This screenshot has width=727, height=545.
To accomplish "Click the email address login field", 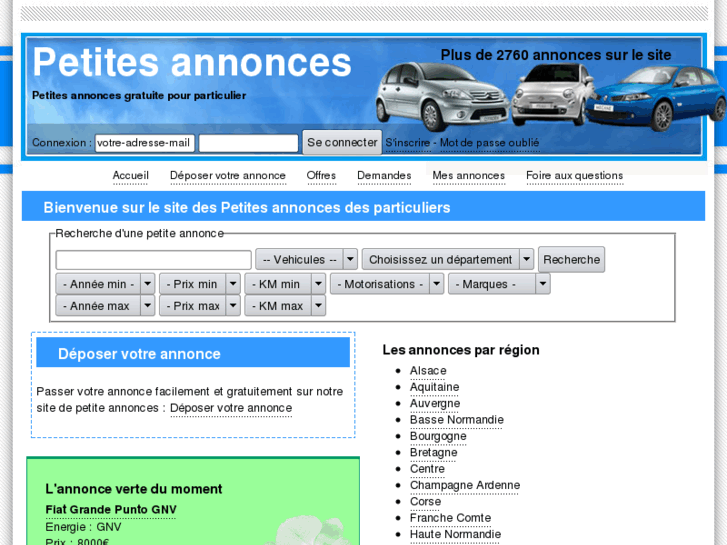I will (145, 143).
